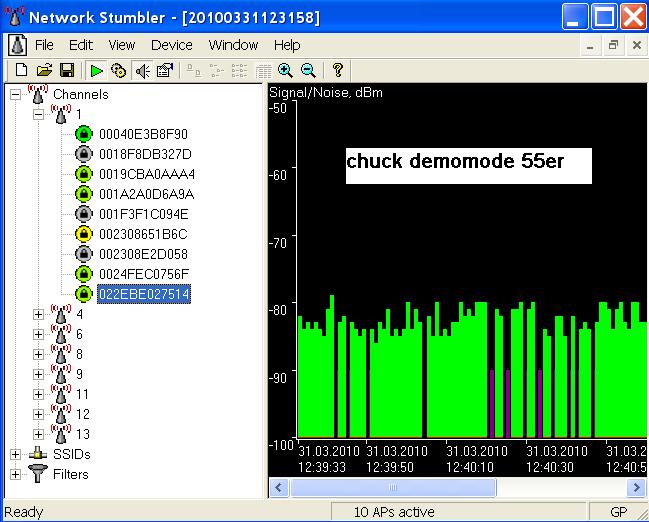Viewport: 649px width, 522px height.
Task: Collapse the channel 1 node
Action: [38, 114]
